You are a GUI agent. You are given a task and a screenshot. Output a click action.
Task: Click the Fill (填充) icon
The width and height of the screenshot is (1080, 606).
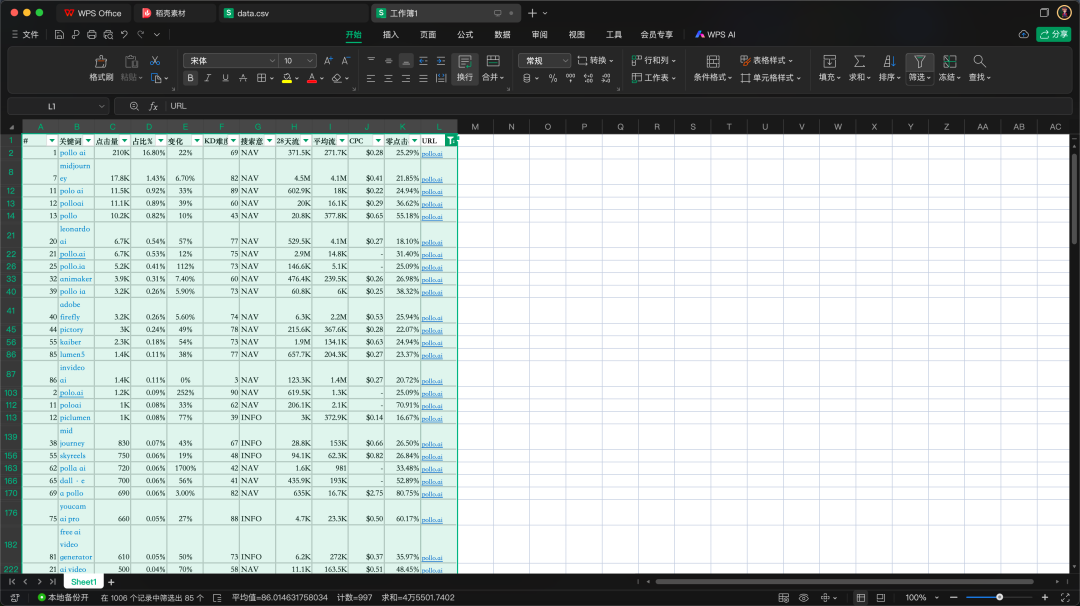click(x=830, y=62)
